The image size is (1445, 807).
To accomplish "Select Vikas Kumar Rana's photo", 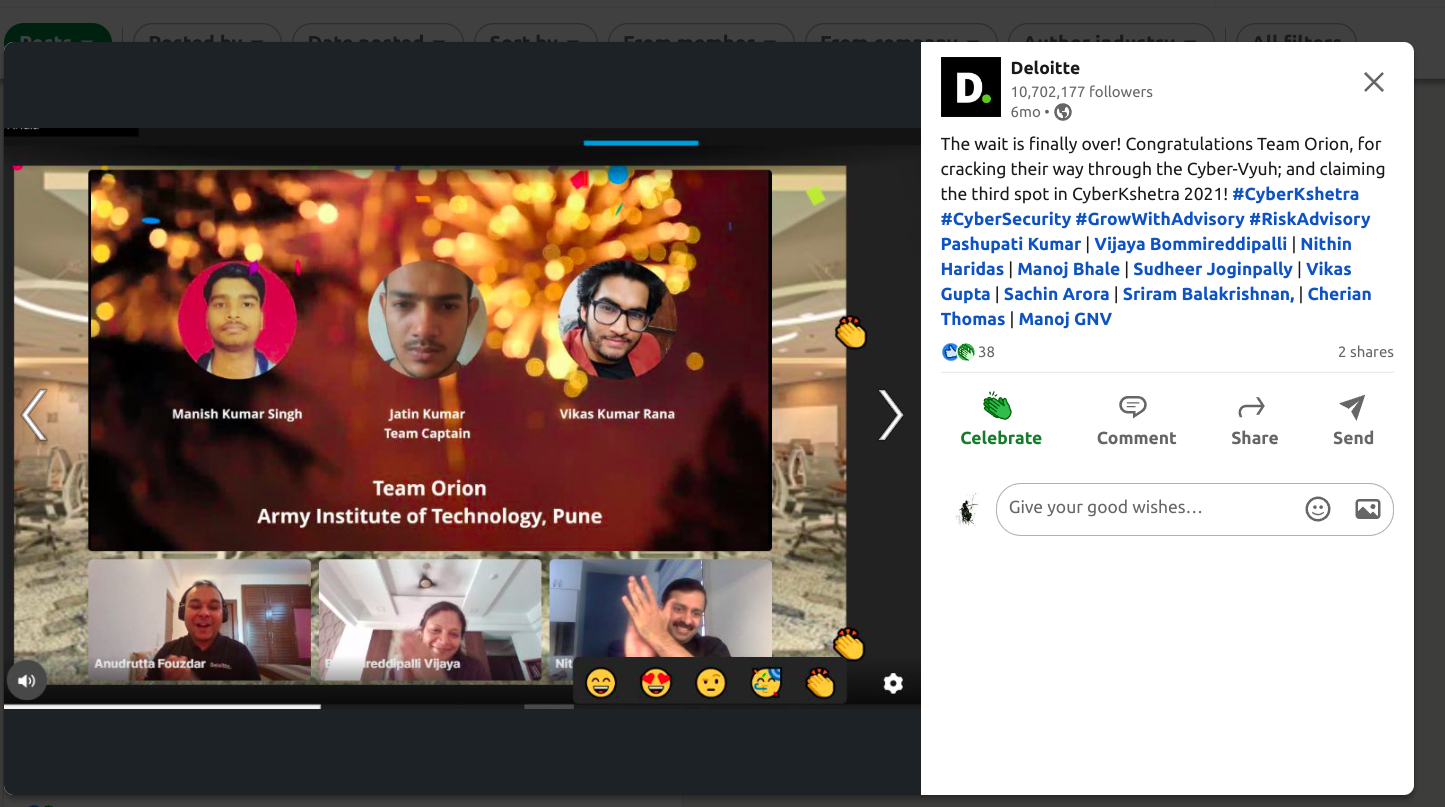I will 617,320.
